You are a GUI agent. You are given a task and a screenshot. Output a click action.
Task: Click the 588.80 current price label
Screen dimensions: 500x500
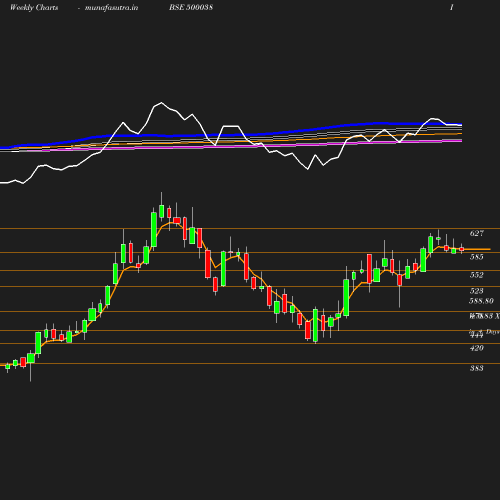[481, 301]
